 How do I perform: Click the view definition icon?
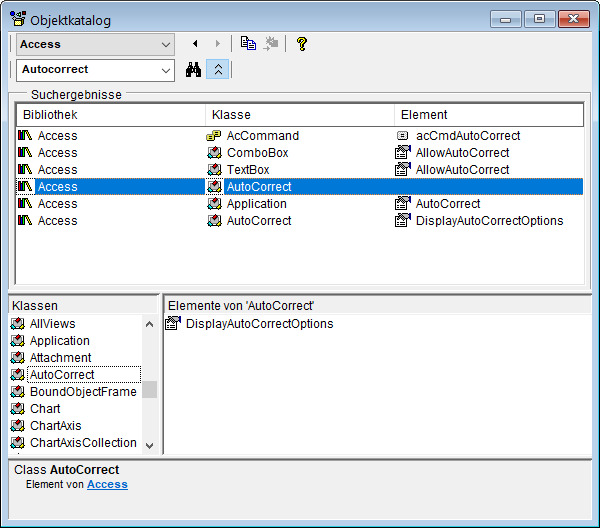270,44
